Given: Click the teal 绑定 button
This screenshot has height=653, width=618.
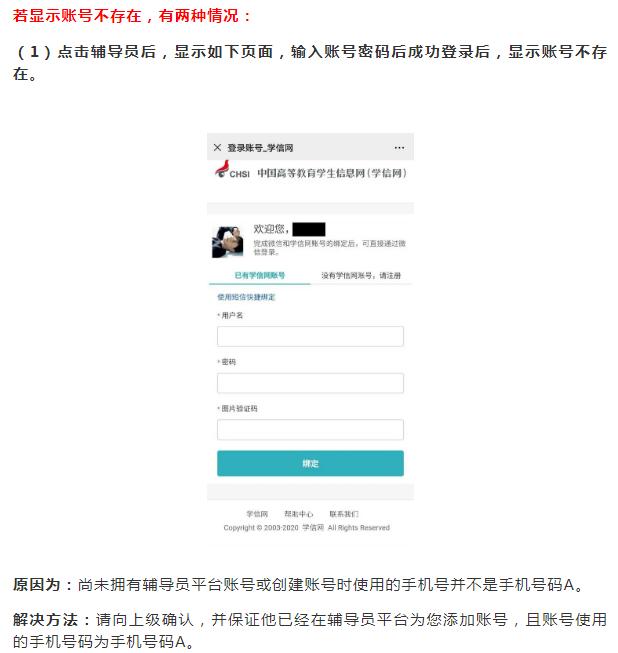Looking at the screenshot, I should pyautogui.click(x=310, y=463).
